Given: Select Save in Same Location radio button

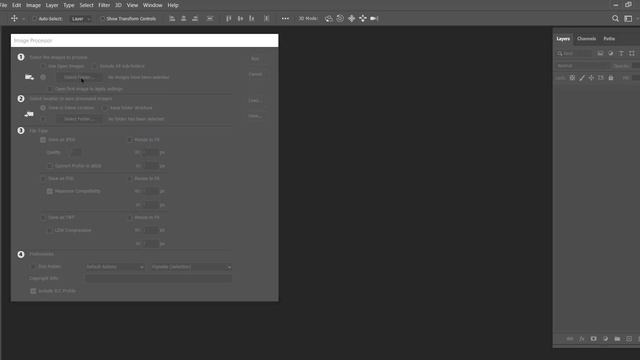Looking at the screenshot, I should (43, 108).
